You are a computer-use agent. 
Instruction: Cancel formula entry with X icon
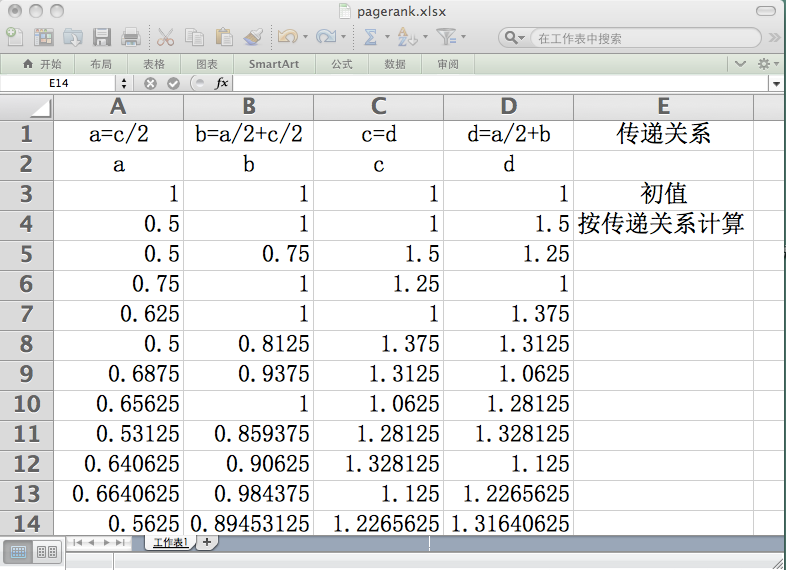coord(150,83)
